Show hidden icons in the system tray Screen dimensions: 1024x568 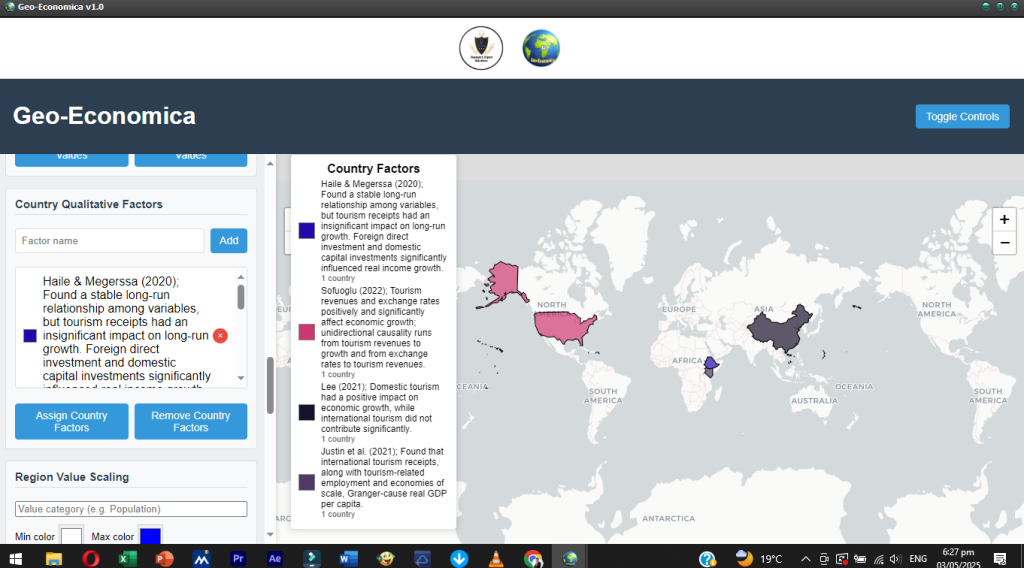tap(805, 558)
